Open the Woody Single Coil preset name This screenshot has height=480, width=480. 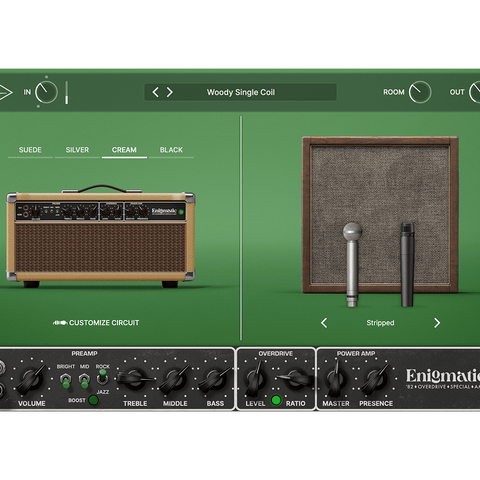pyautogui.click(x=241, y=92)
